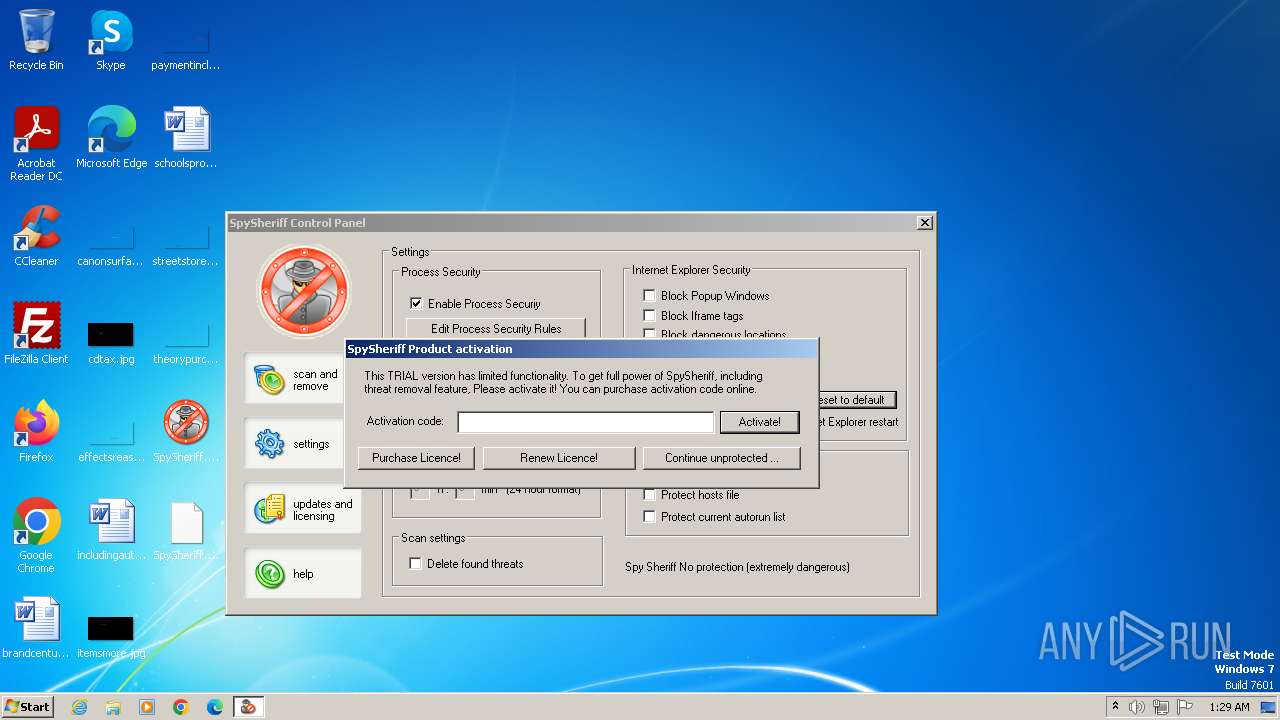Select Microsoft Edge desktop shortcut
Image resolution: width=1280 pixels, height=720 pixels.
[x=111, y=138]
